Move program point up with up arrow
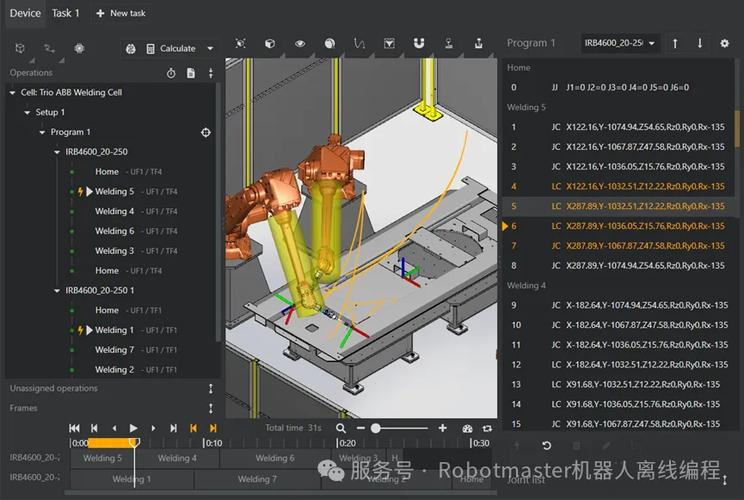 coord(675,43)
